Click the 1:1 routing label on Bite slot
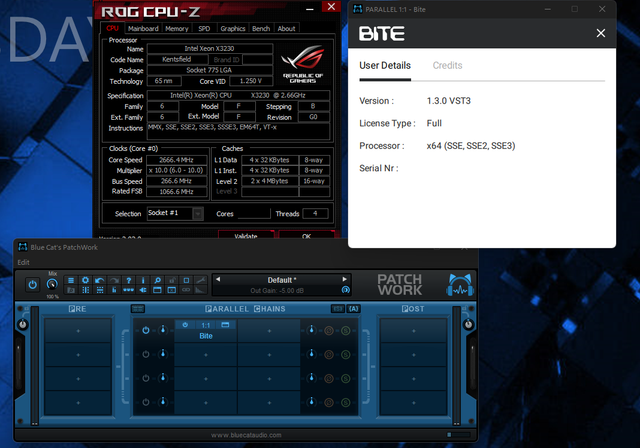The image size is (640, 448). coord(205,325)
